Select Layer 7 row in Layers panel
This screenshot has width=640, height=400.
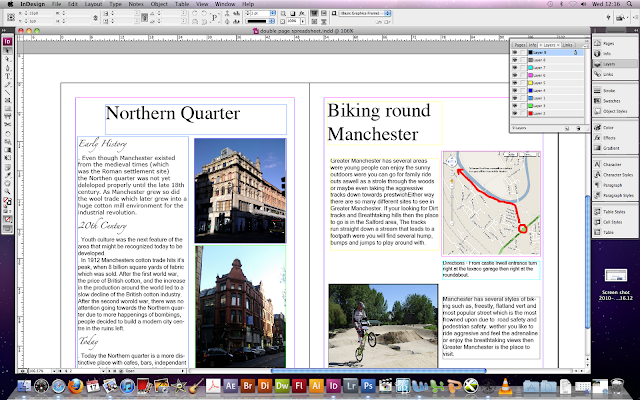[x=547, y=68]
